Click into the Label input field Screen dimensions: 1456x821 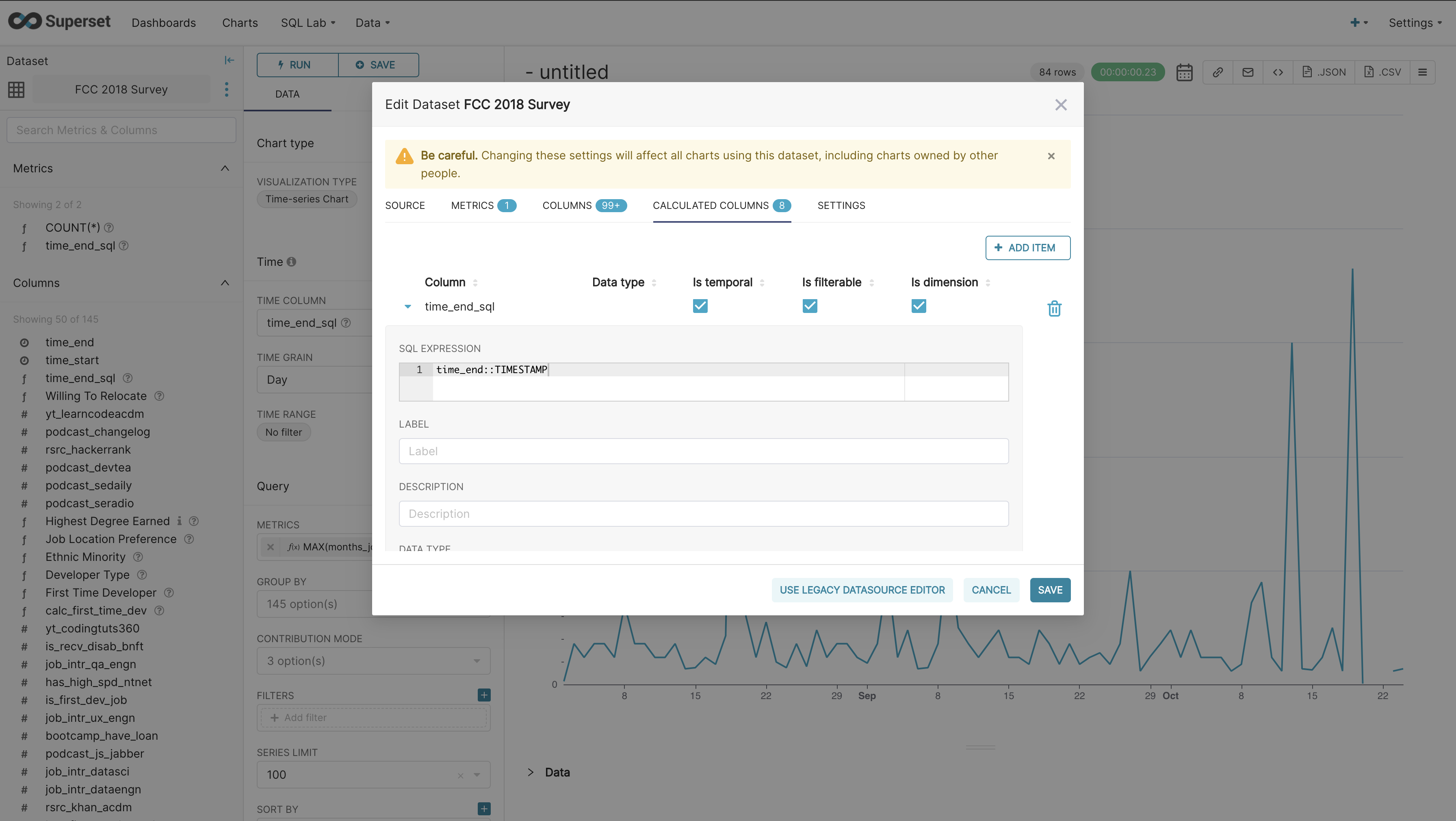704,451
